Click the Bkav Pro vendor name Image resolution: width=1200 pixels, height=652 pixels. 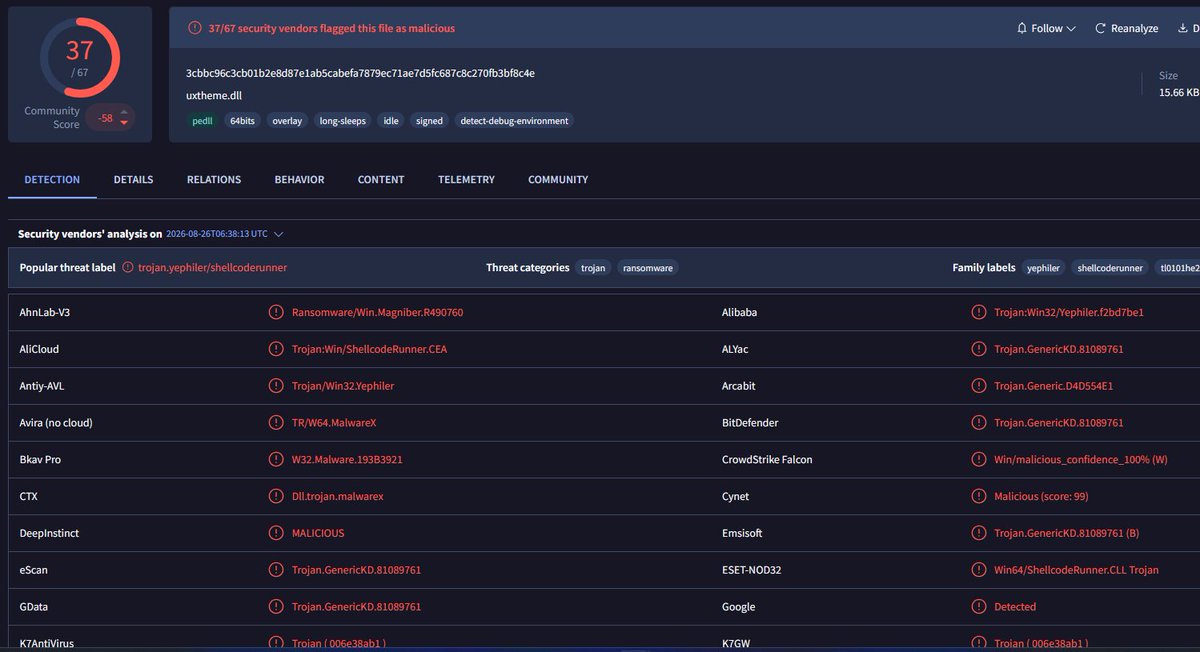coord(41,460)
